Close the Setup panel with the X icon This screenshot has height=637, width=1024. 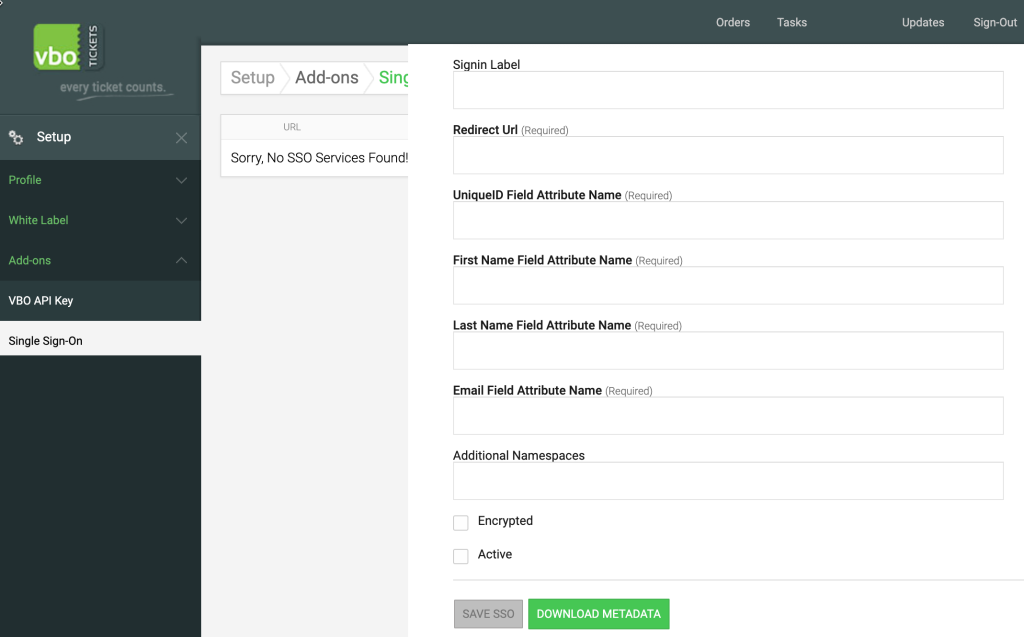coord(181,137)
